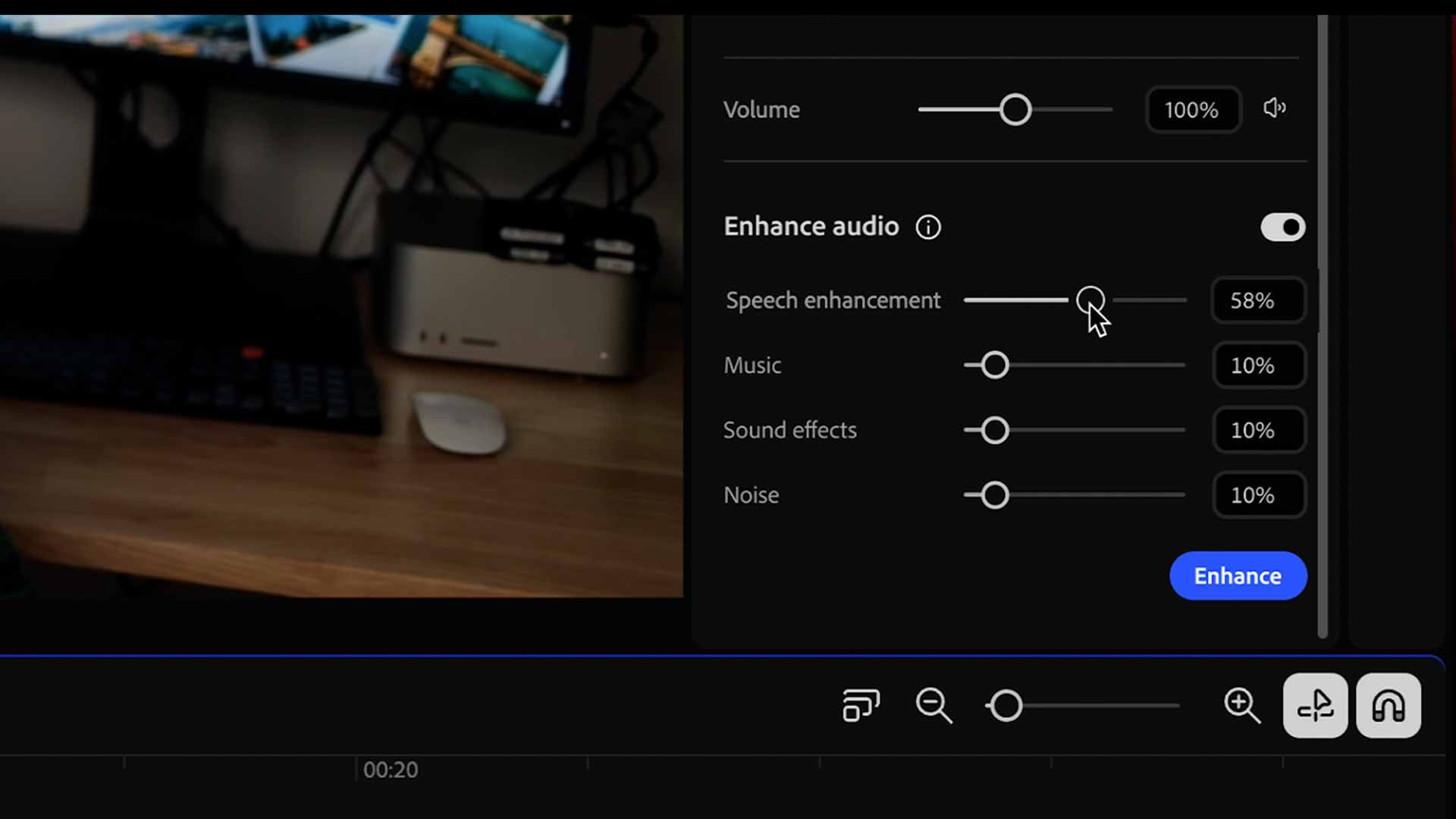The height and width of the screenshot is (819, 1456).
Task: Click the timeline zoom slider handle
Action: pyautogui.click(x=1006, y=706)
